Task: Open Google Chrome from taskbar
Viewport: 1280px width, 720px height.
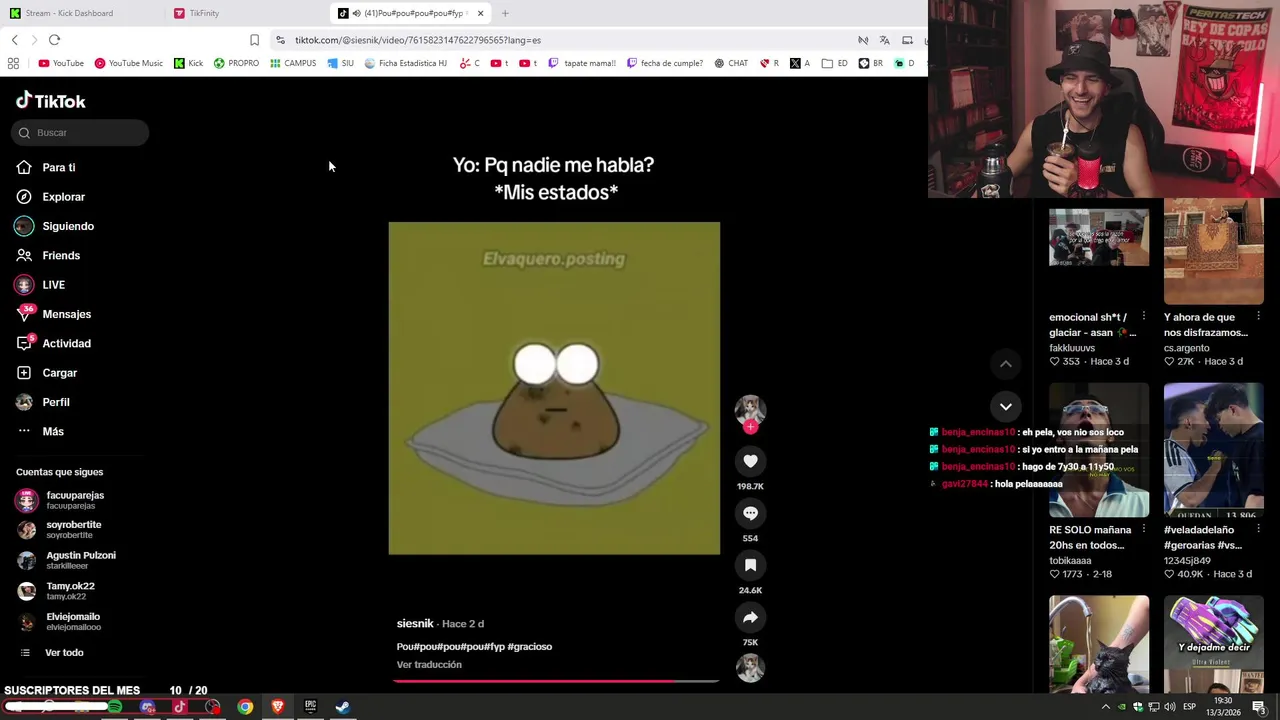Action: [245, 707]
